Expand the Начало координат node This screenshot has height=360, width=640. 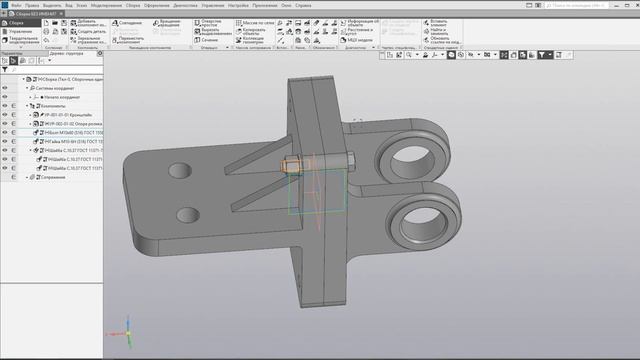(31, 97)
